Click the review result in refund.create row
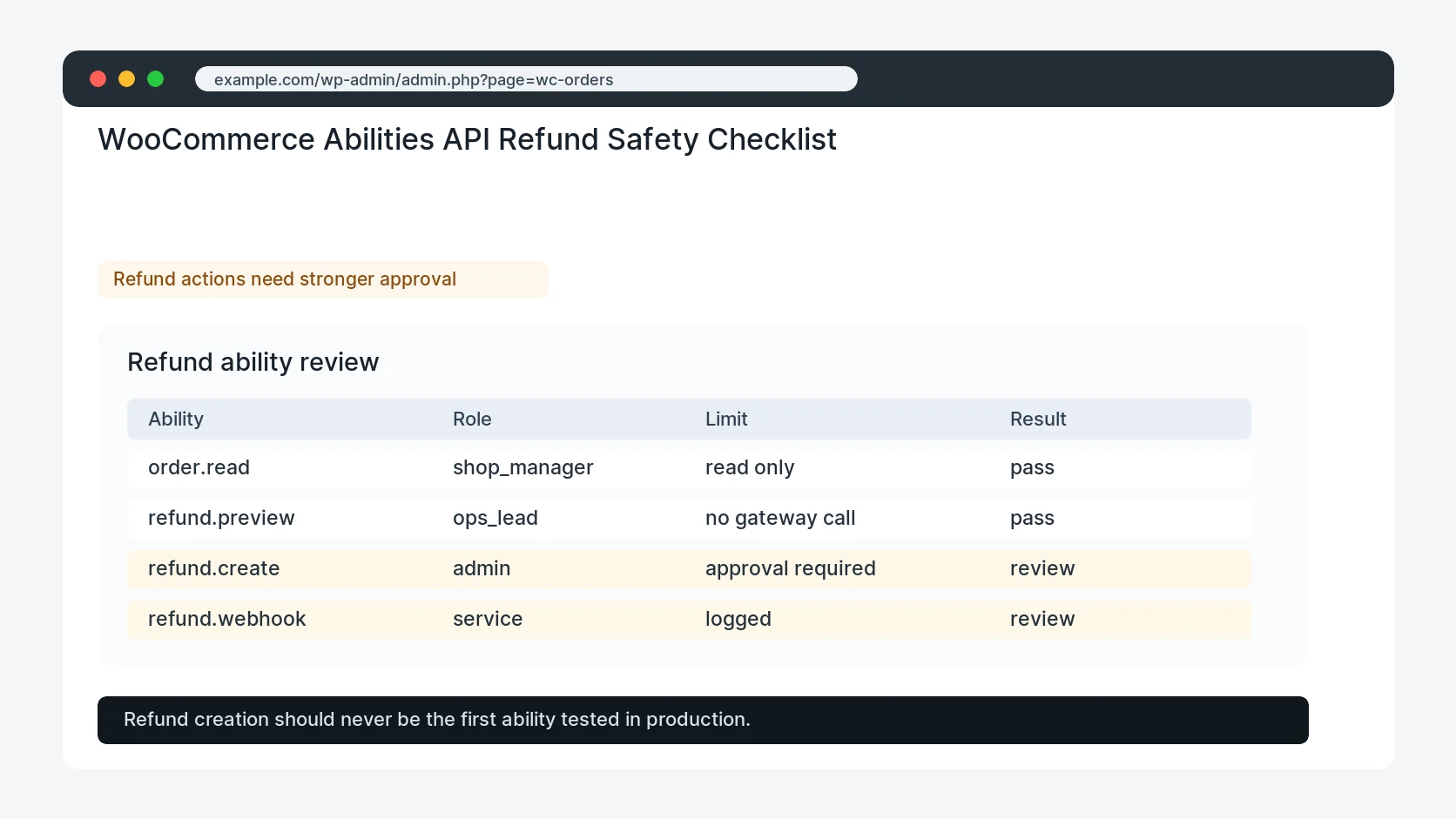The image size is (1456, 819). [1042, 568]
